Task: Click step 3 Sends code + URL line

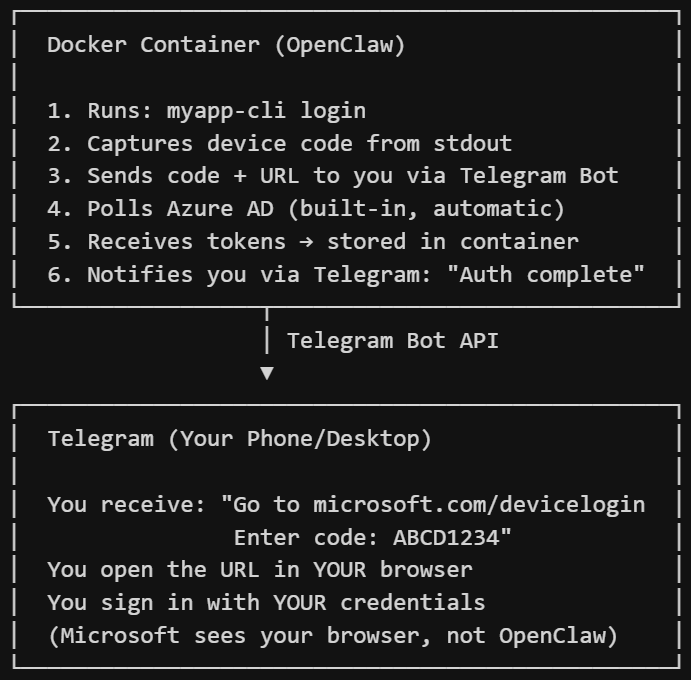Action: (x=332, y=176)
